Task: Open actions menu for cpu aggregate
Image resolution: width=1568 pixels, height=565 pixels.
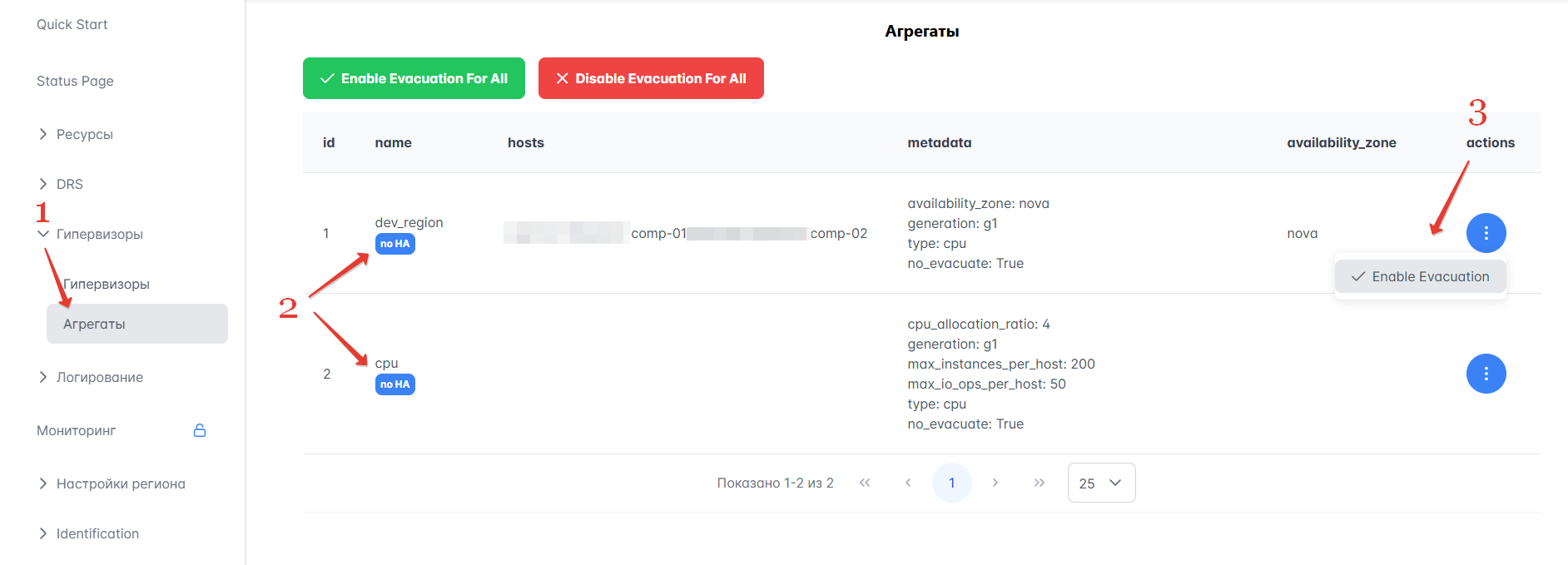Action: [1486, 374]
